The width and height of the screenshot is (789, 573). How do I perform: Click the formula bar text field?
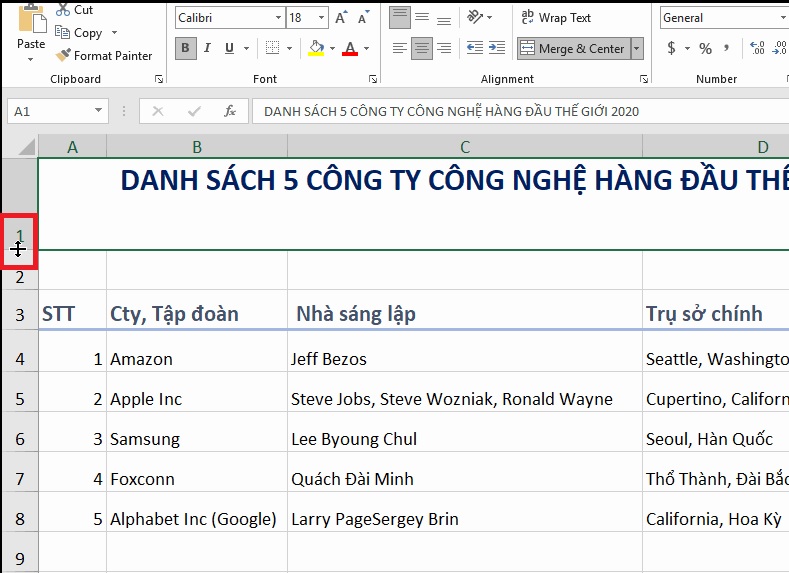tap(520, 111)
